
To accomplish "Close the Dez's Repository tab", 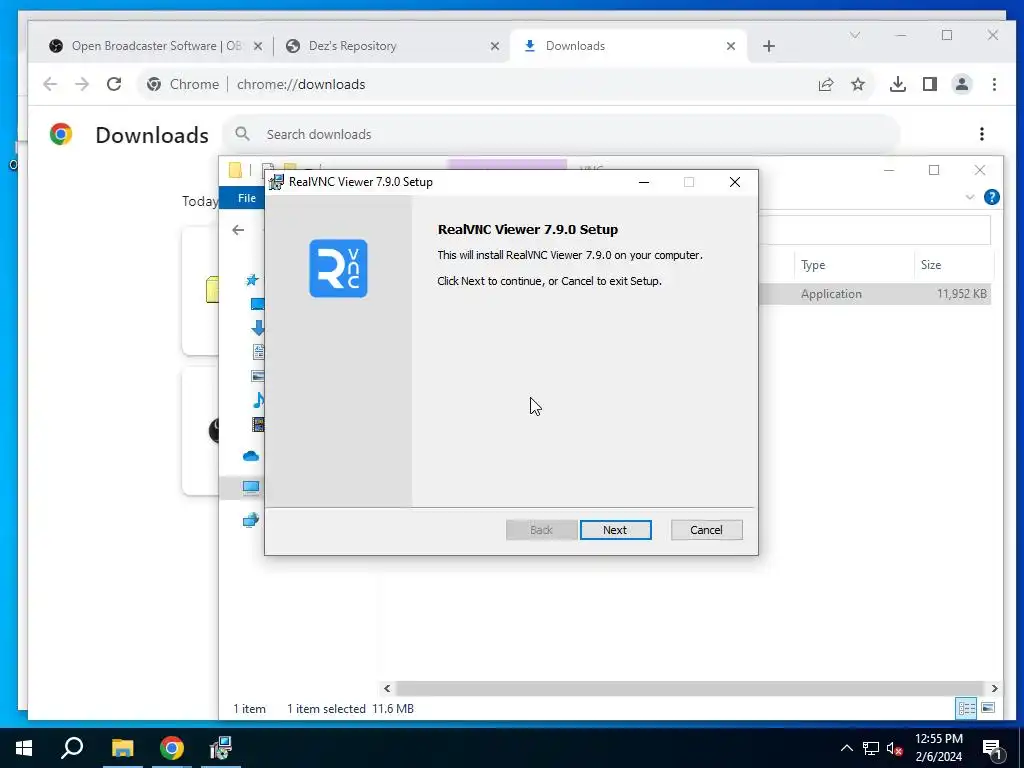I will tap(495, 46).
